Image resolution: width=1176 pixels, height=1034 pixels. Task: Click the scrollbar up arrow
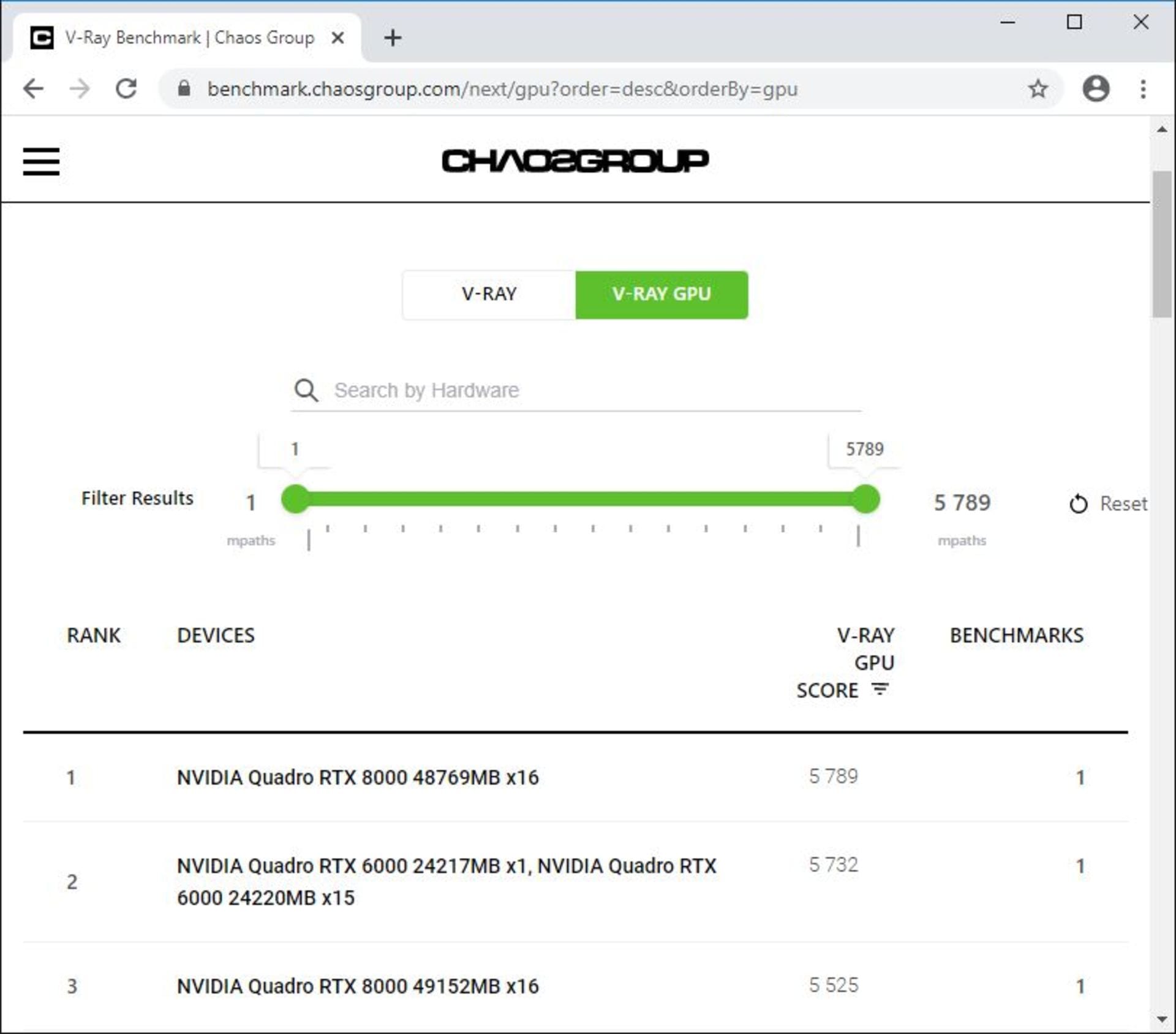1162,129
